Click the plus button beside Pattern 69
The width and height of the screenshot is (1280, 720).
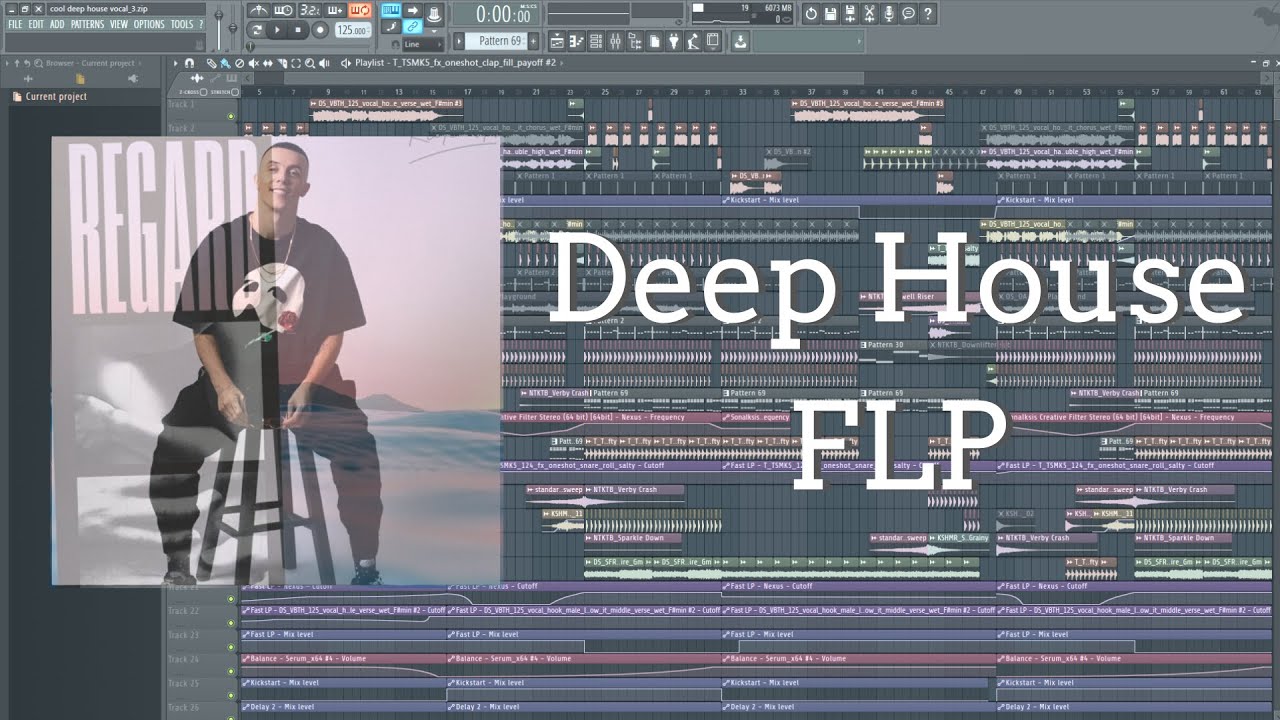(x=533, y=41)
